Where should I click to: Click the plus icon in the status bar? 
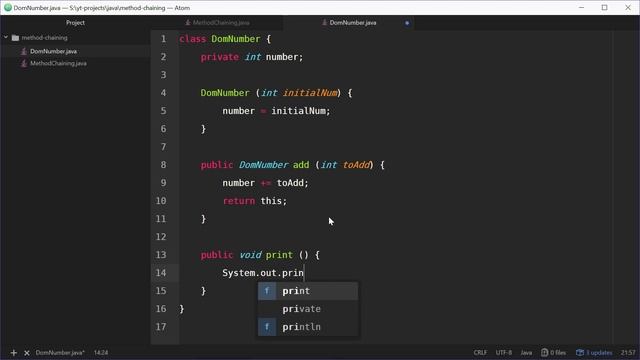click(x=13, y=353)
